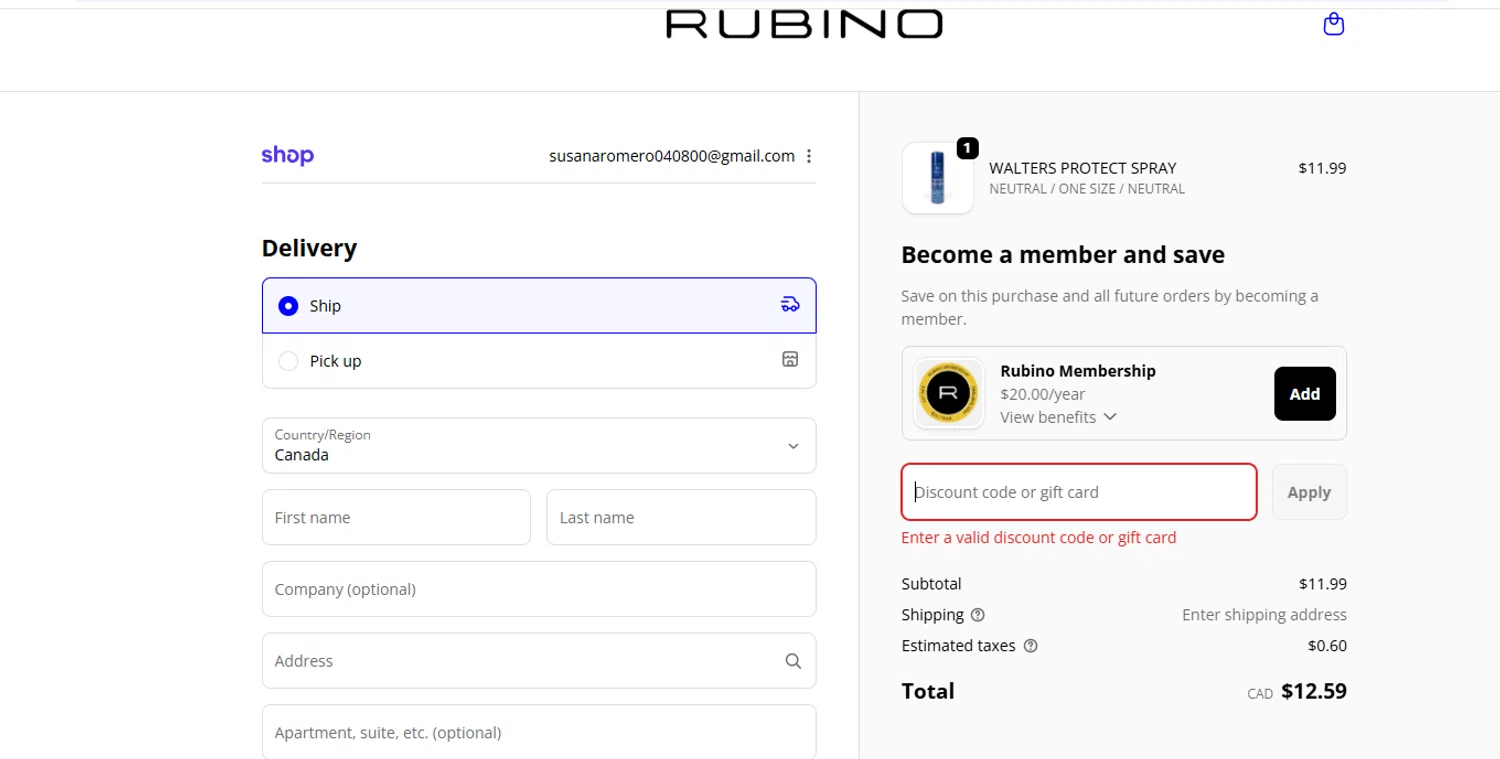
Task: Focus the Address field
Action: (x=539, y=661)
